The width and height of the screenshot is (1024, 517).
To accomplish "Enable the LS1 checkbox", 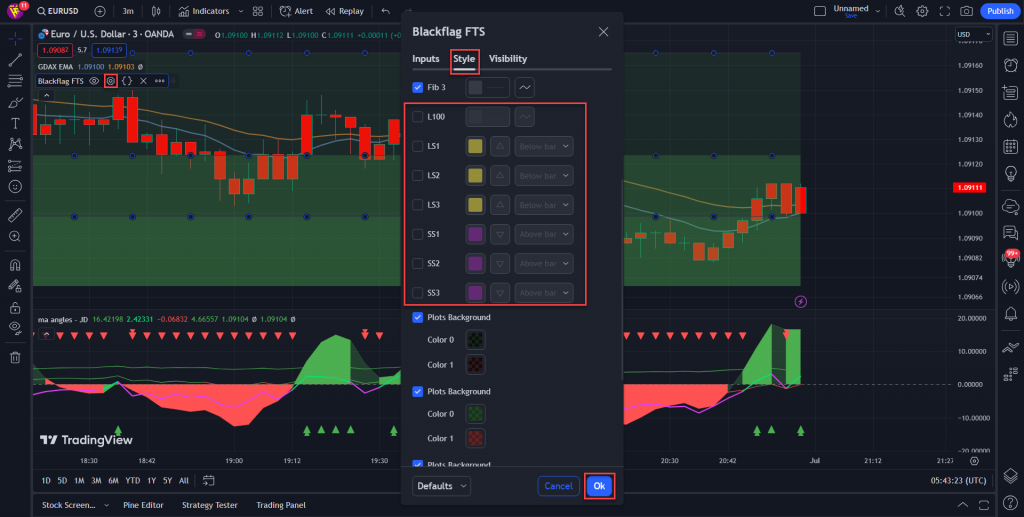I will click(x=418, y=146).
